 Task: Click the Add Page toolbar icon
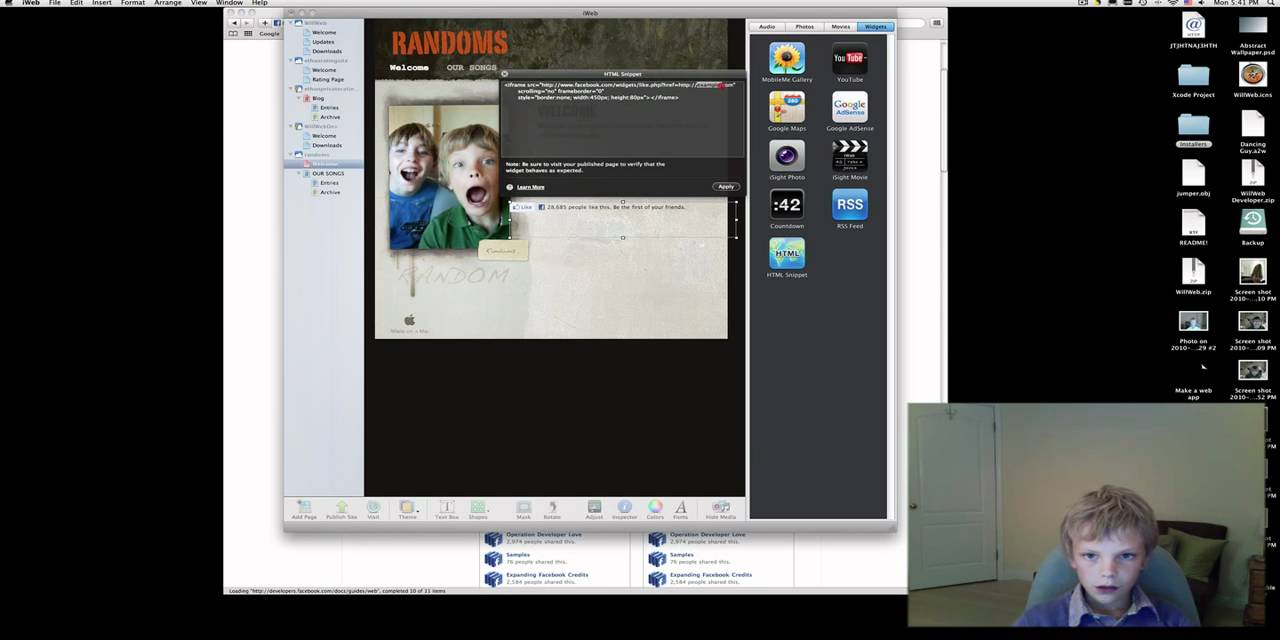click(304, 509)
